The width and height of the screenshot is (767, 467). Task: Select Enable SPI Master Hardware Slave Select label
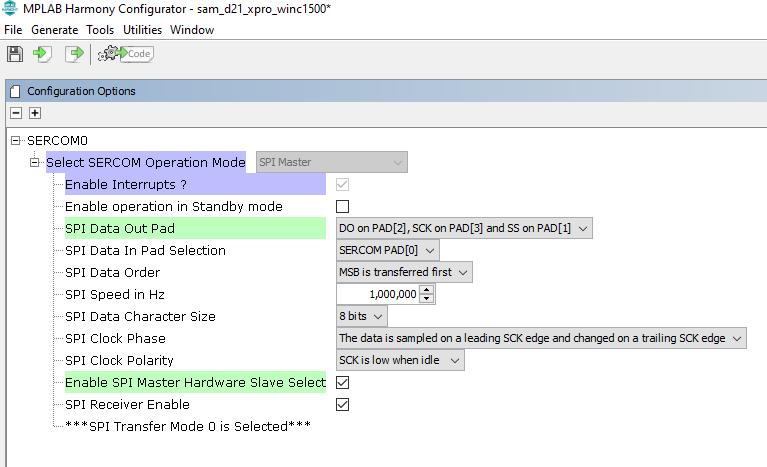point(195,382)
